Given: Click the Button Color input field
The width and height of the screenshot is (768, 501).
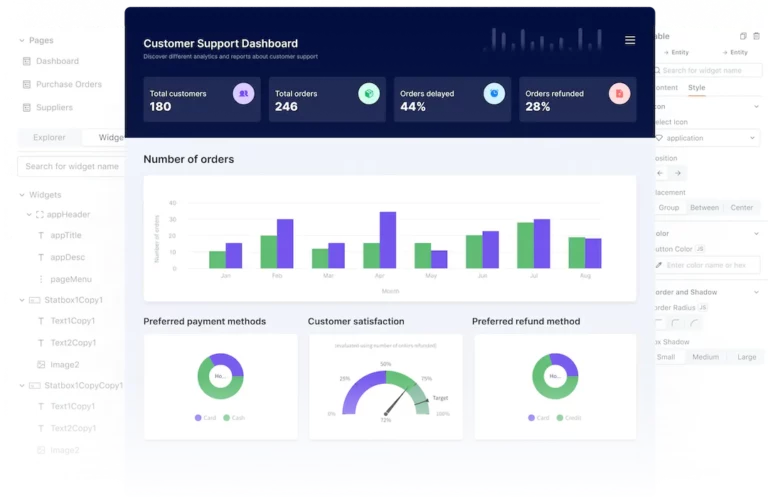Looking at the screenshot, I should pyautogui.click(x=710, y=265).
